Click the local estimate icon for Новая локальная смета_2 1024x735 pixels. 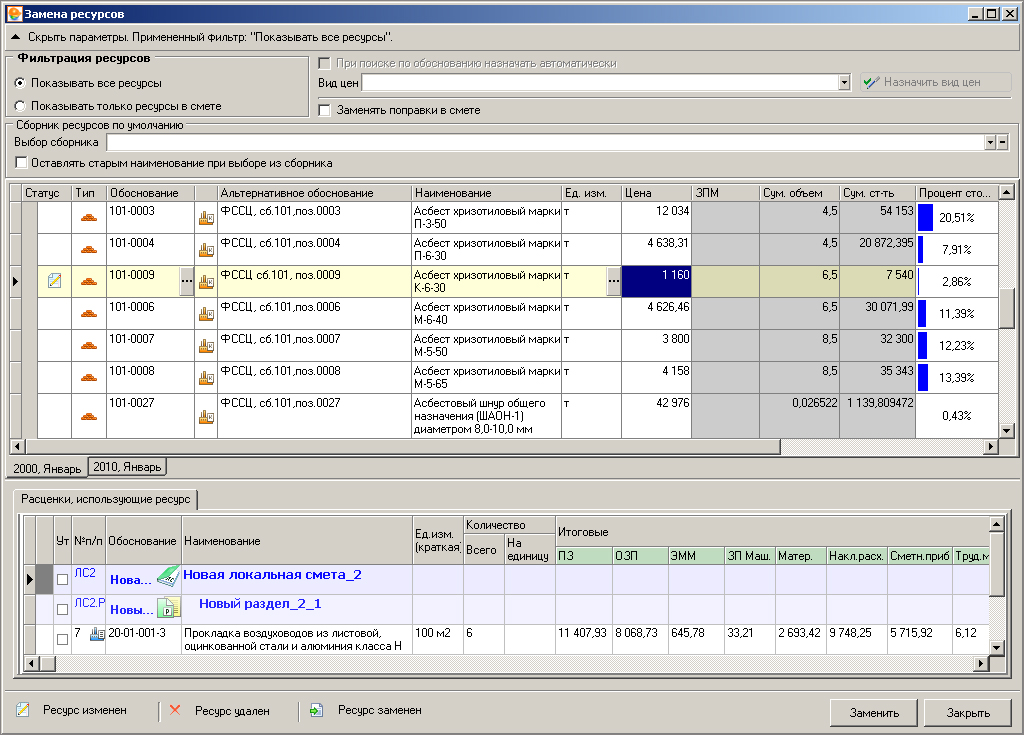168,577
